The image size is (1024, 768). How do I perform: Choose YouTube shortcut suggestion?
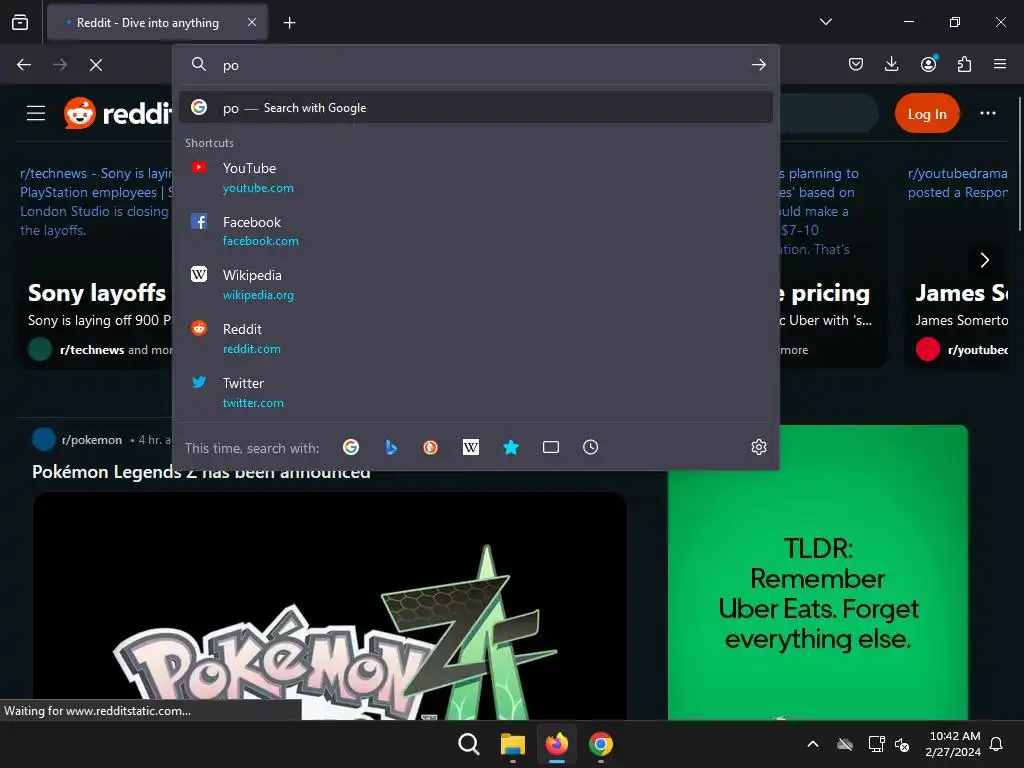[476, 178]
